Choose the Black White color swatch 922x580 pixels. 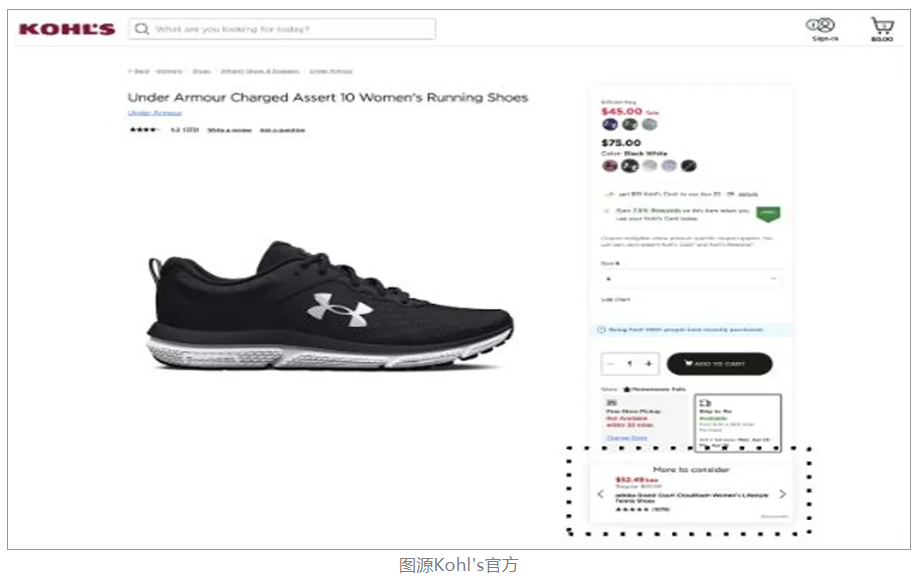(x=630, y=166)
